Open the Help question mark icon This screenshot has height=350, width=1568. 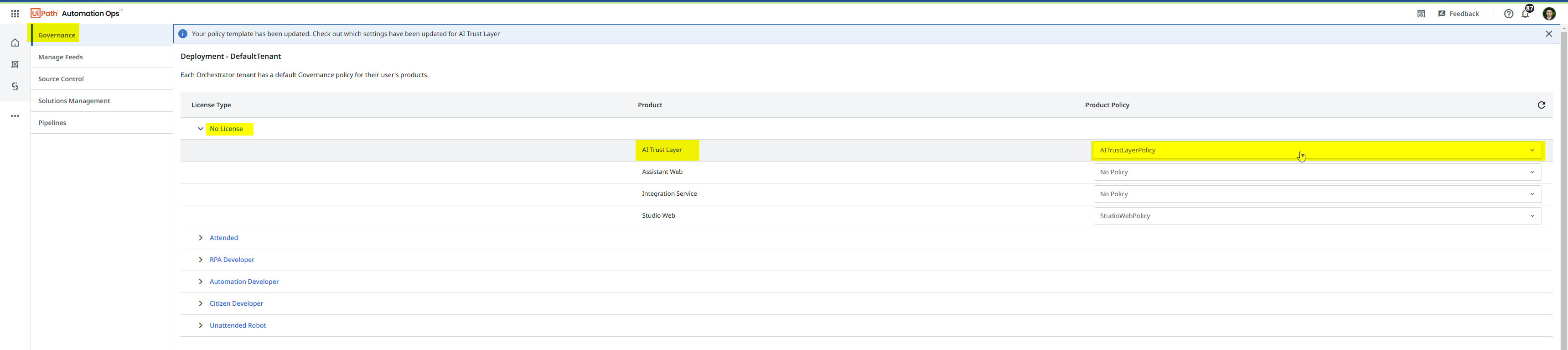tap(1508, 13)
